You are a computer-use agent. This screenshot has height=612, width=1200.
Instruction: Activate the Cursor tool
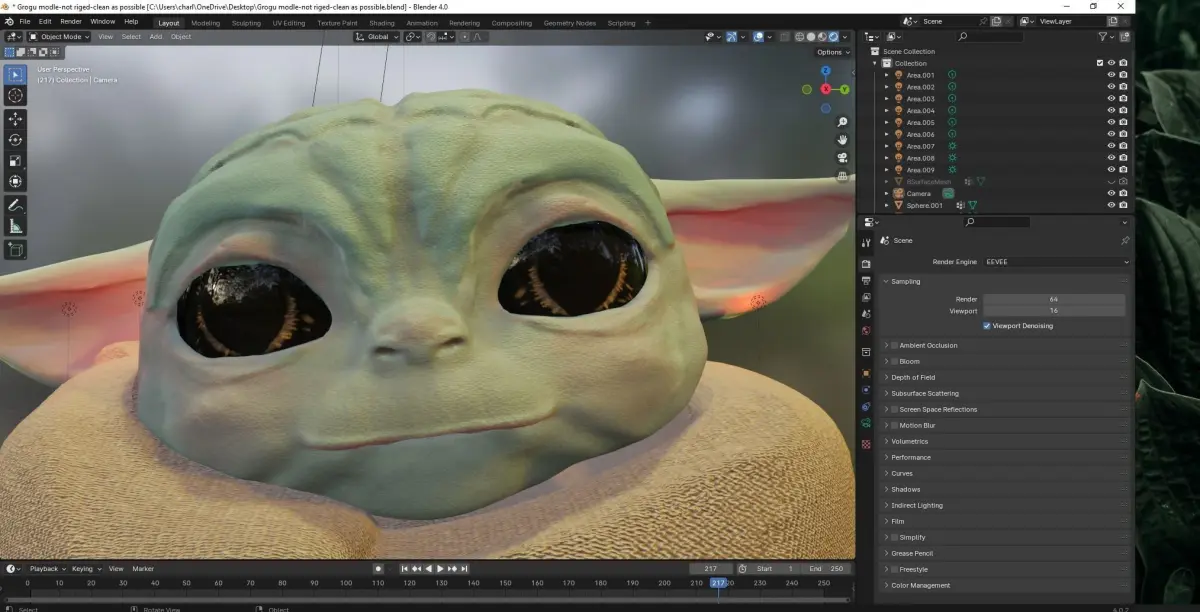coord(15,96)
